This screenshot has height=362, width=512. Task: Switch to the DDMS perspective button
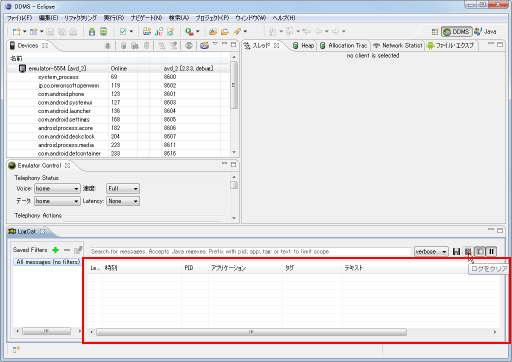(x=457, y=32)
